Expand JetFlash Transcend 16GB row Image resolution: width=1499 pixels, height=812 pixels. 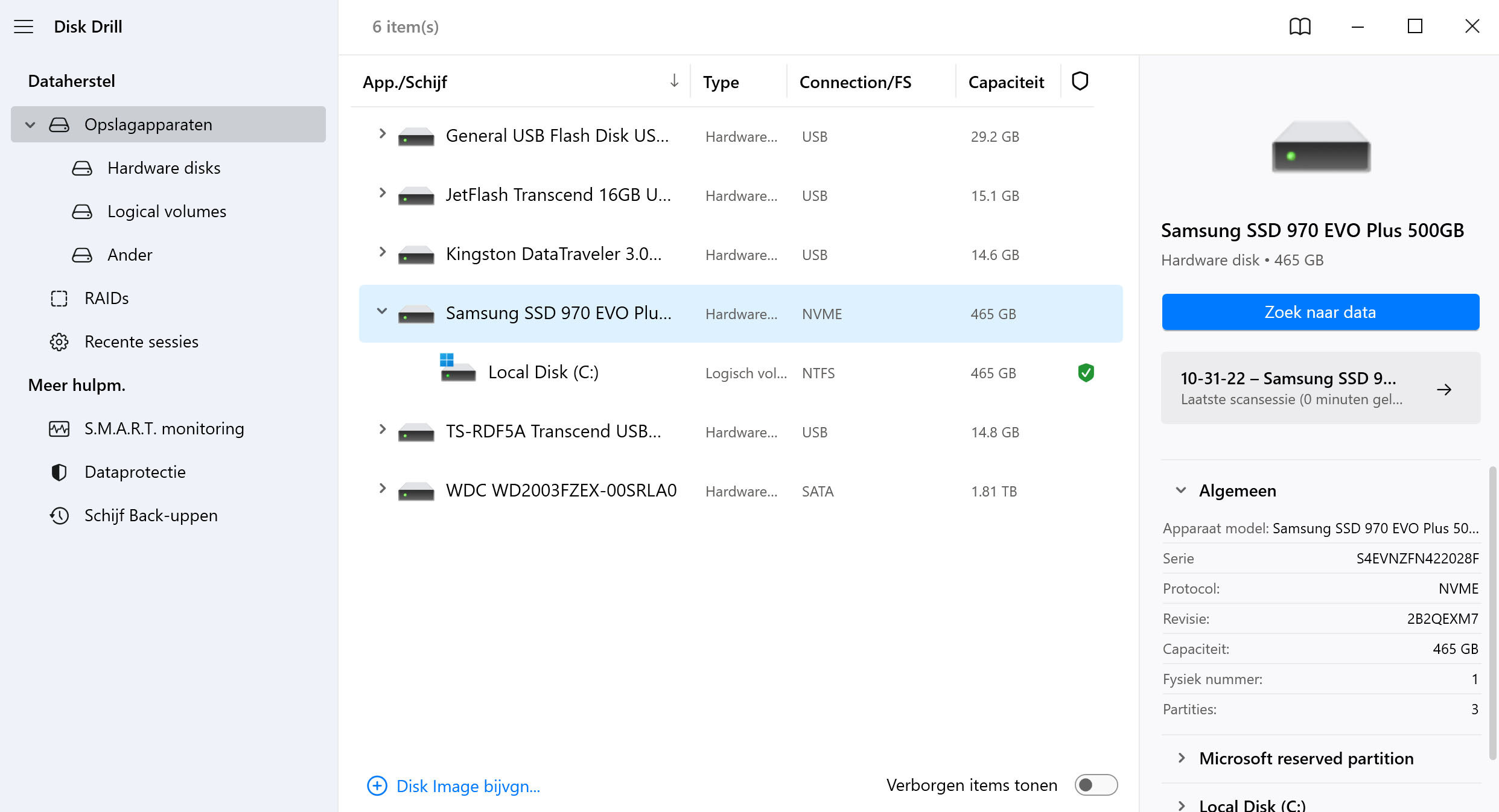[x=382, y=193]
